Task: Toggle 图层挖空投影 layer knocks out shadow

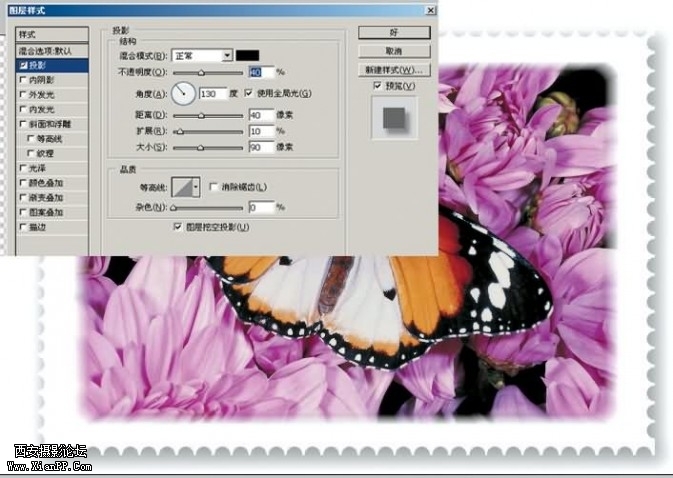Action: pos(177,227)
